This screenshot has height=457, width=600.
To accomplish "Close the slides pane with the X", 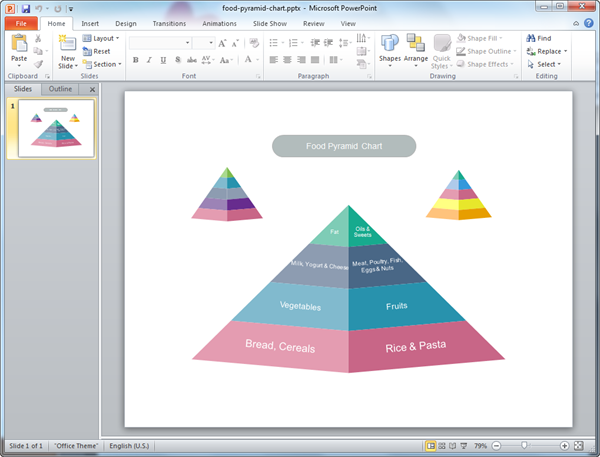I will [x=92, y=90].
